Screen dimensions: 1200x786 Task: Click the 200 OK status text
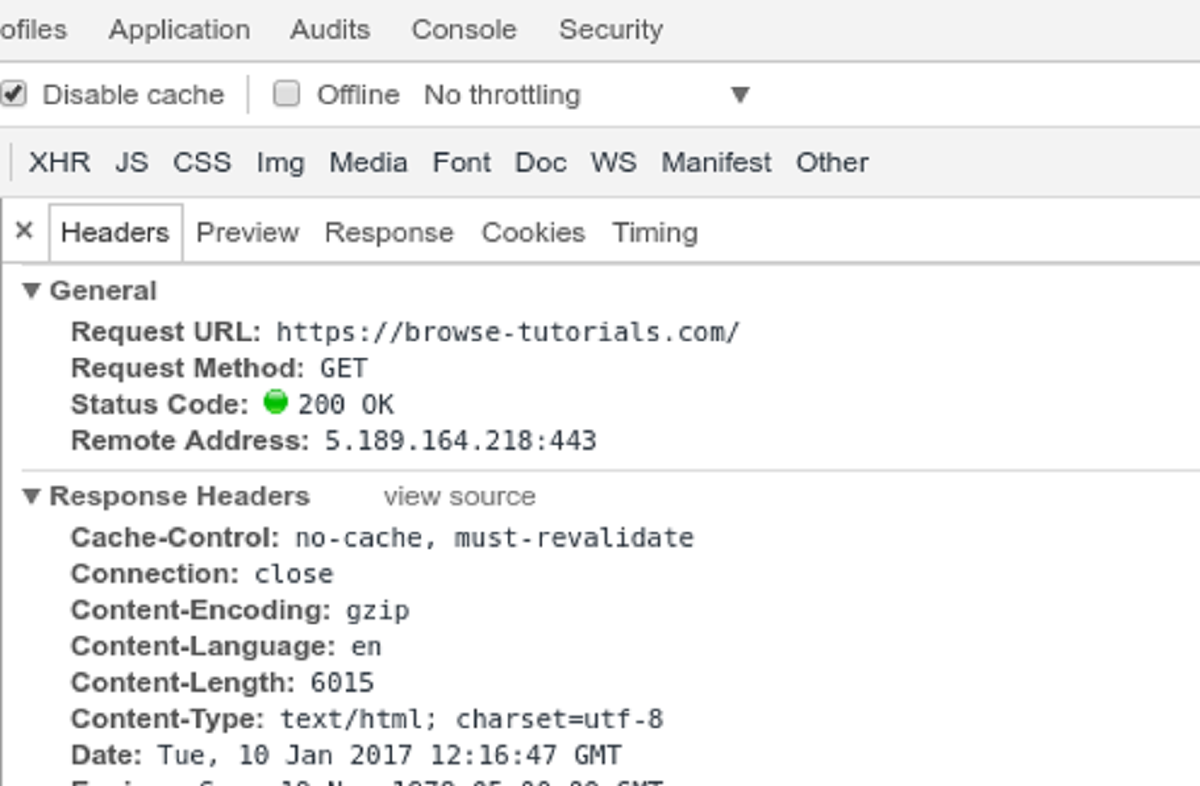click(x=346, y=404)
